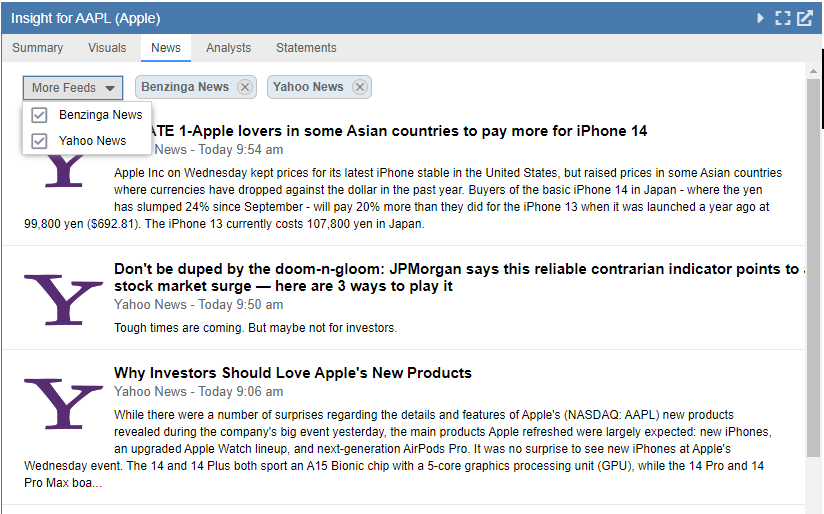Open article about iPhone 14 Asian prices
The image size is (824, 514).
coord(399,131)
